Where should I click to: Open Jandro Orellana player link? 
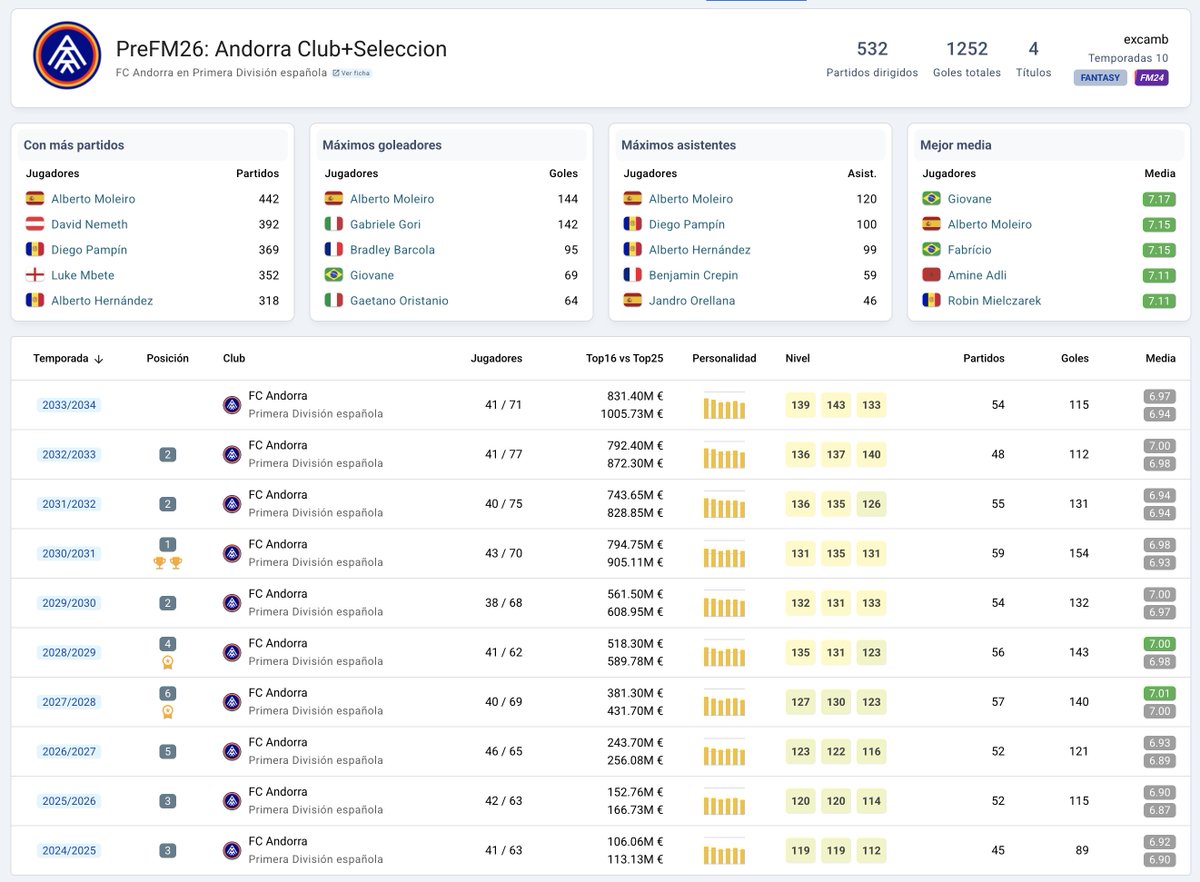pos(692,301)
